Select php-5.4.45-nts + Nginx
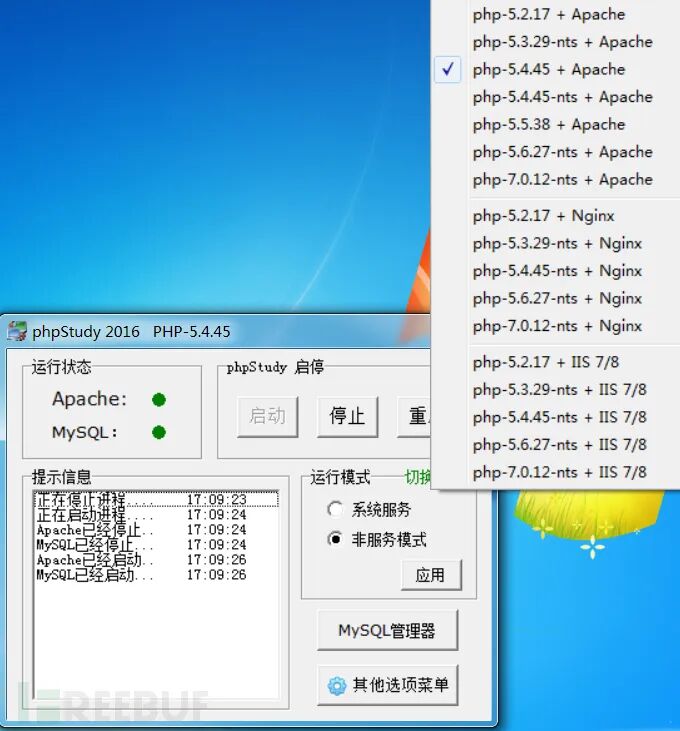 555,271
